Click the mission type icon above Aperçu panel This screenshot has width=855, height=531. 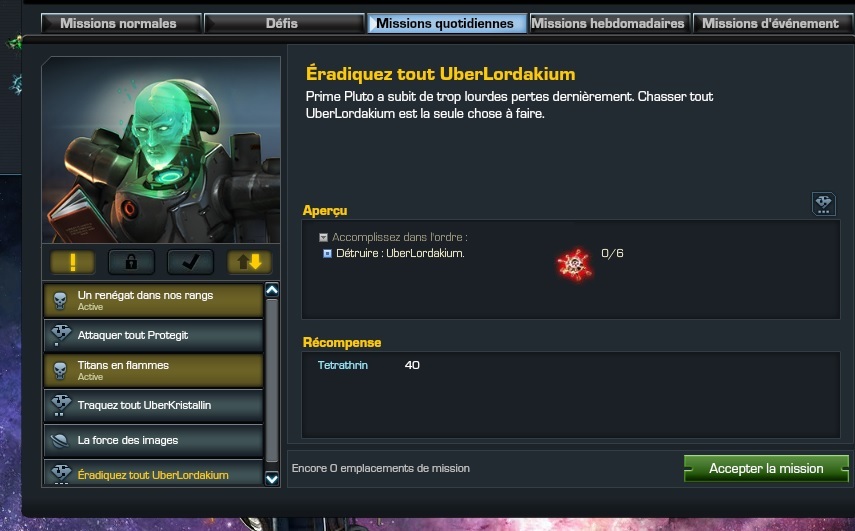click(x=823, y=204)
